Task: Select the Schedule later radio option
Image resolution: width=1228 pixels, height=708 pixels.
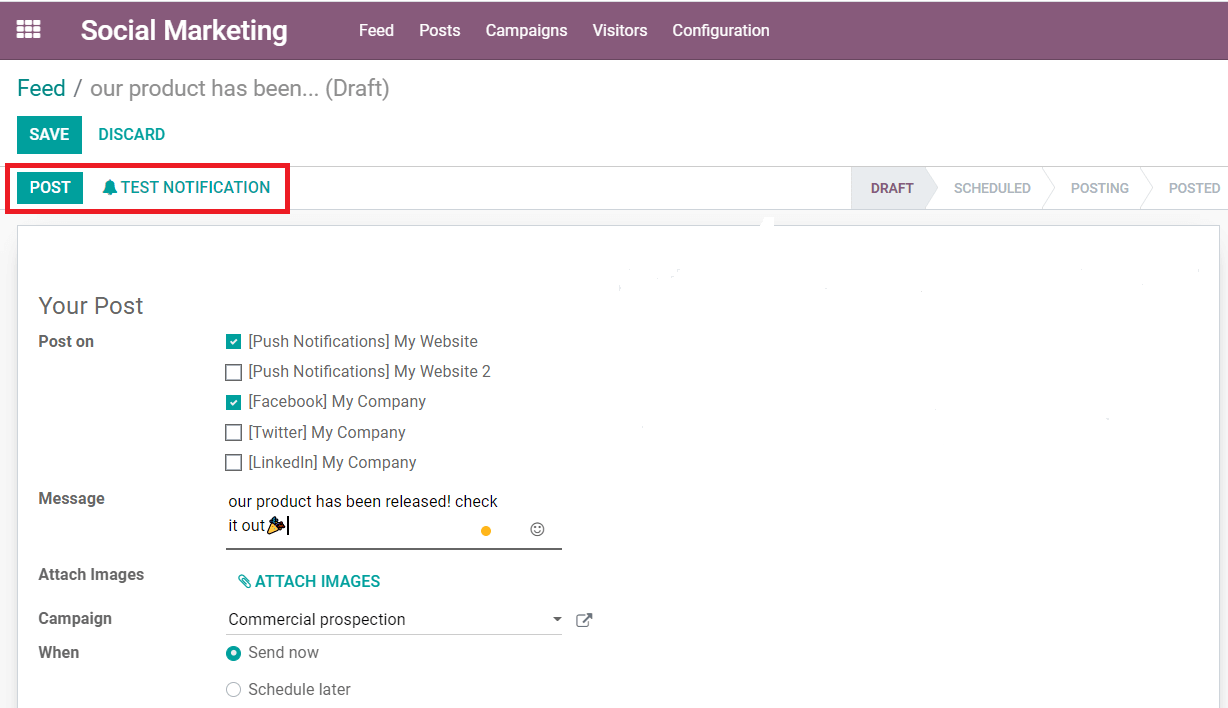Action: 234,690
